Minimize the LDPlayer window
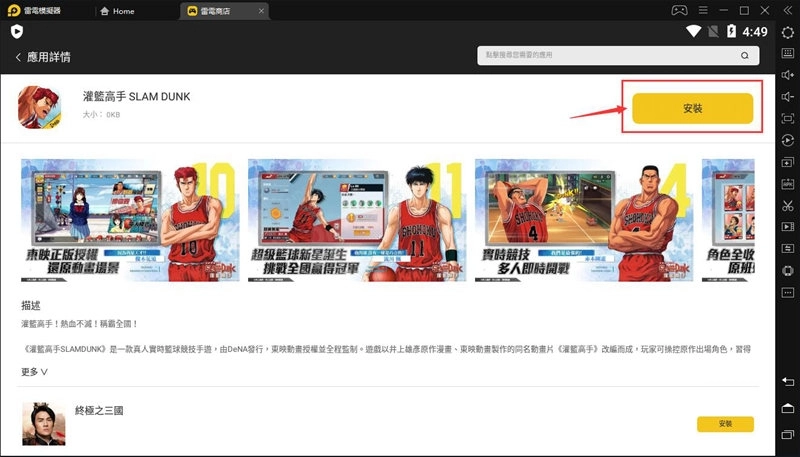This screenshot has width=800, height=457. coord(723,10)
